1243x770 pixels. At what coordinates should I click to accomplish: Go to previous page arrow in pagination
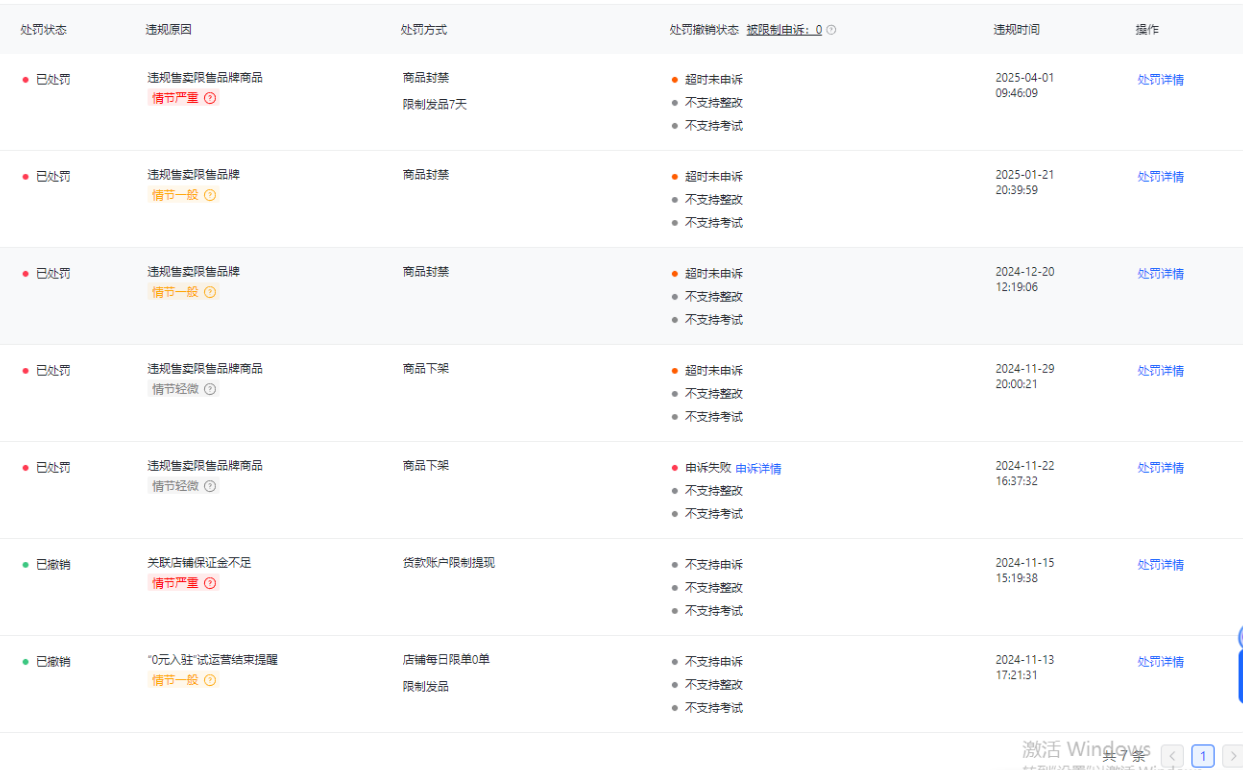(1172, 756)
